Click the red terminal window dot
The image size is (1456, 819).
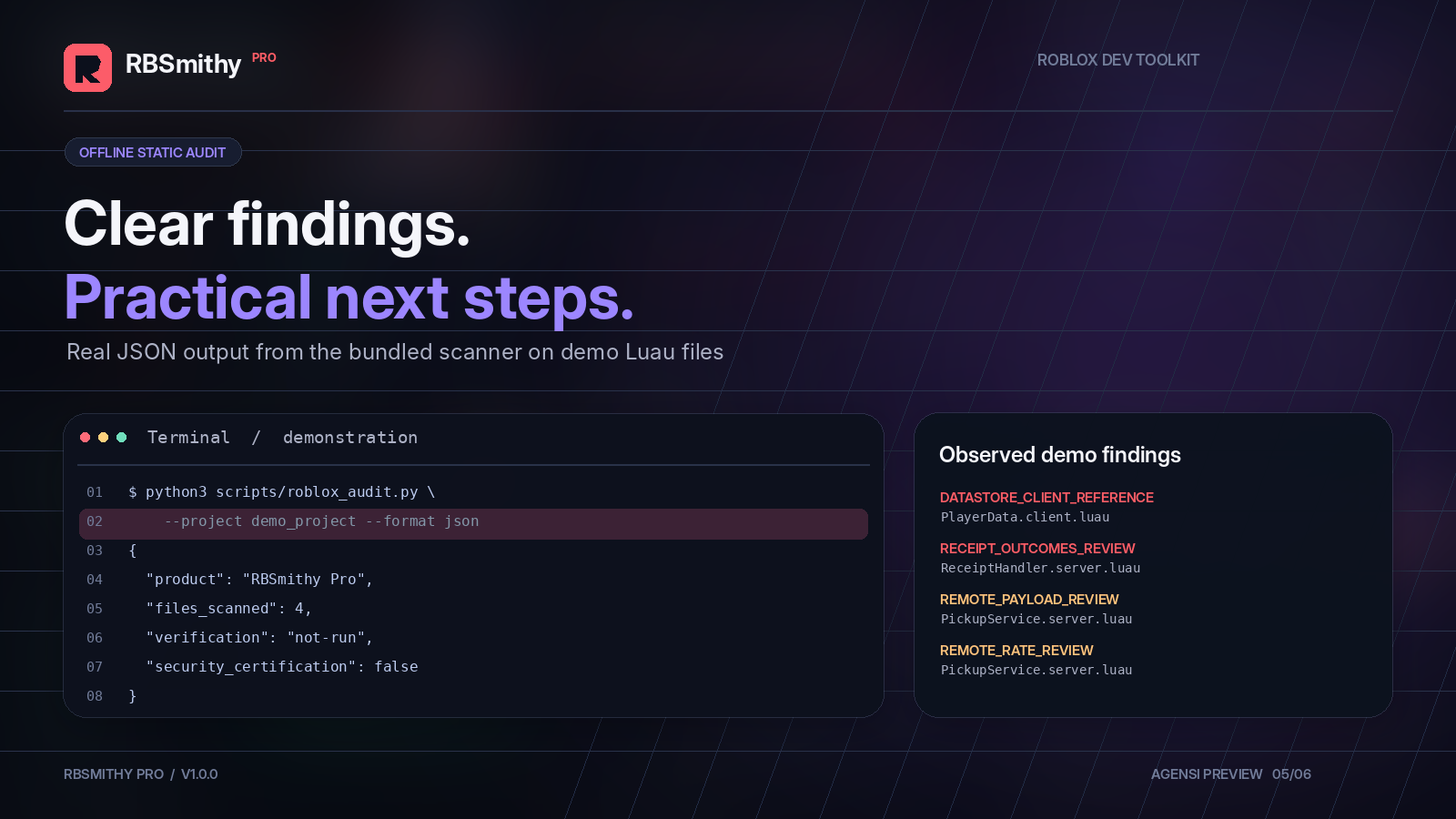(x=86, y=438)
